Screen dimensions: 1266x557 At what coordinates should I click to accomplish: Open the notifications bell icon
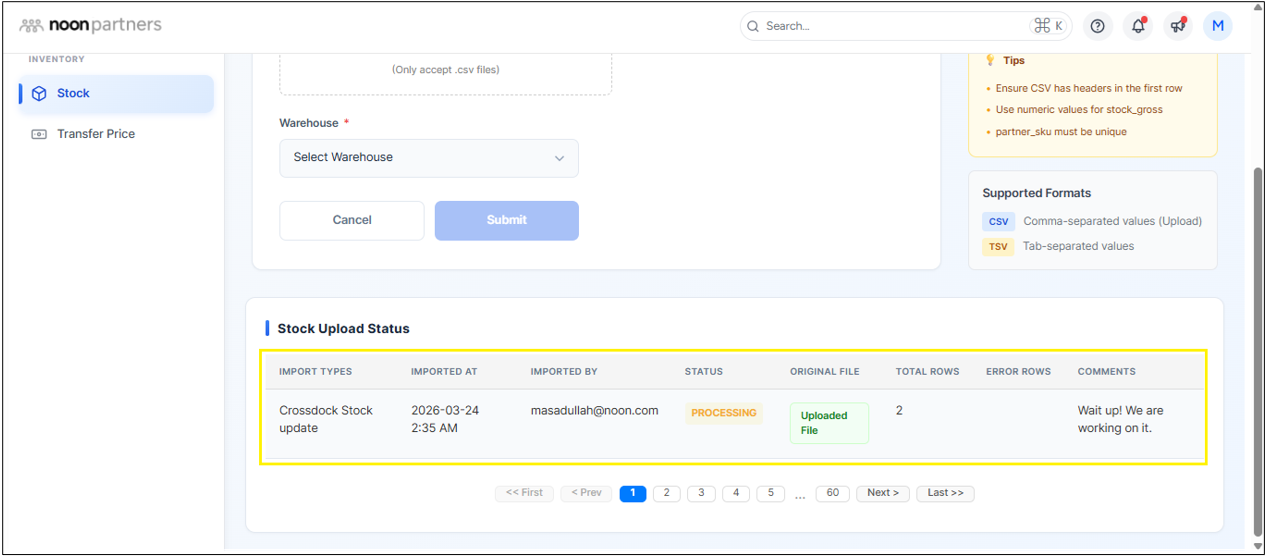click(1138, 26)
